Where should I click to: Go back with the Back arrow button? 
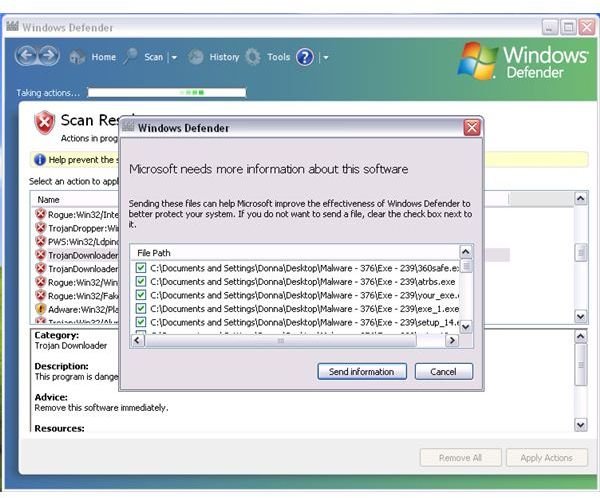[26, 56]
